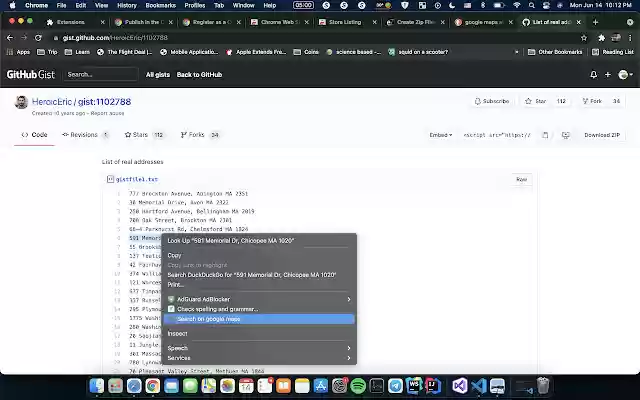Open the Apps shortcut in bookmarks bar
This screenshot has width=640, height=400.
click(x=18, y=52)
